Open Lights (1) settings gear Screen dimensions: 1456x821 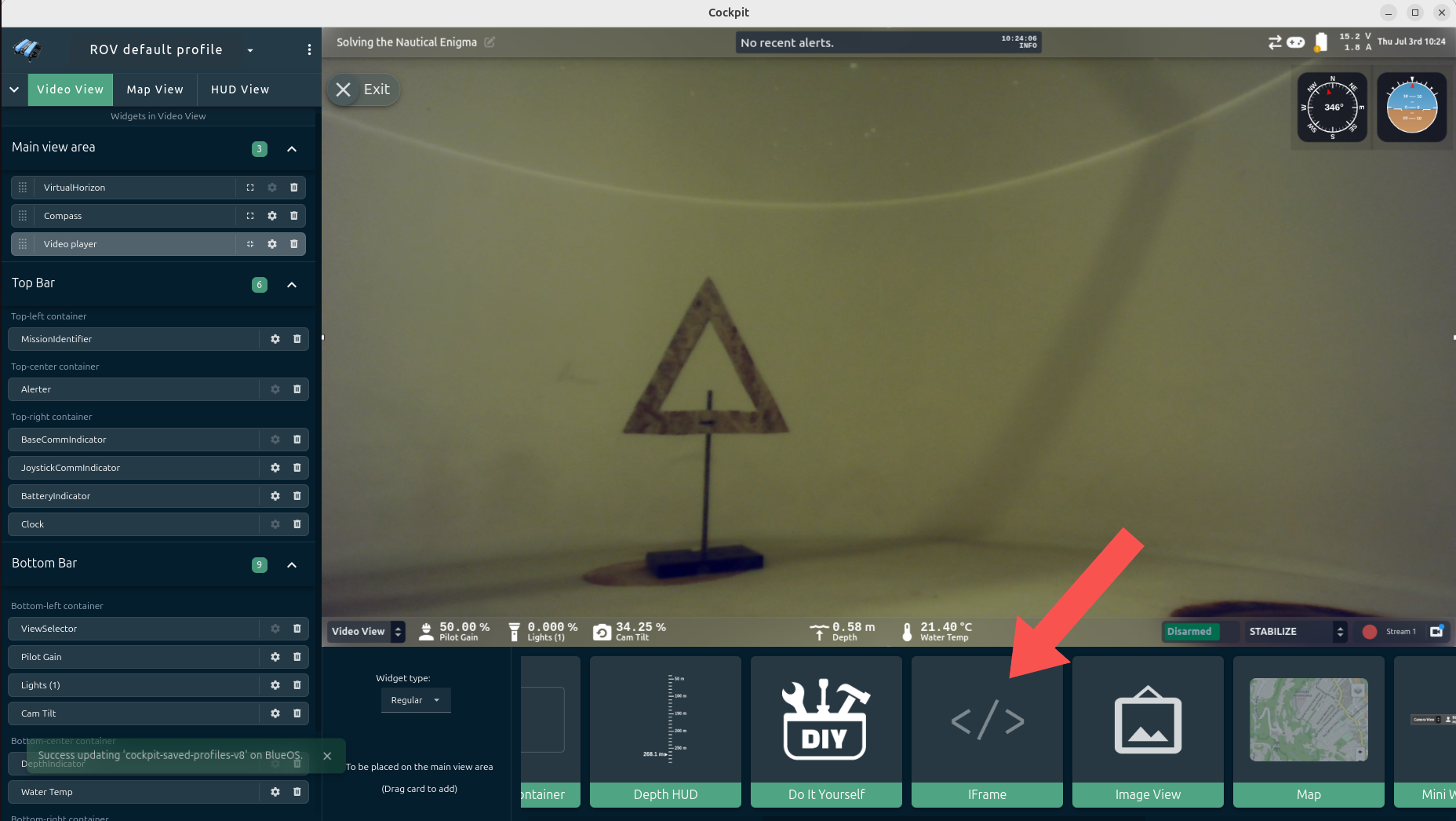coord(275,685)
